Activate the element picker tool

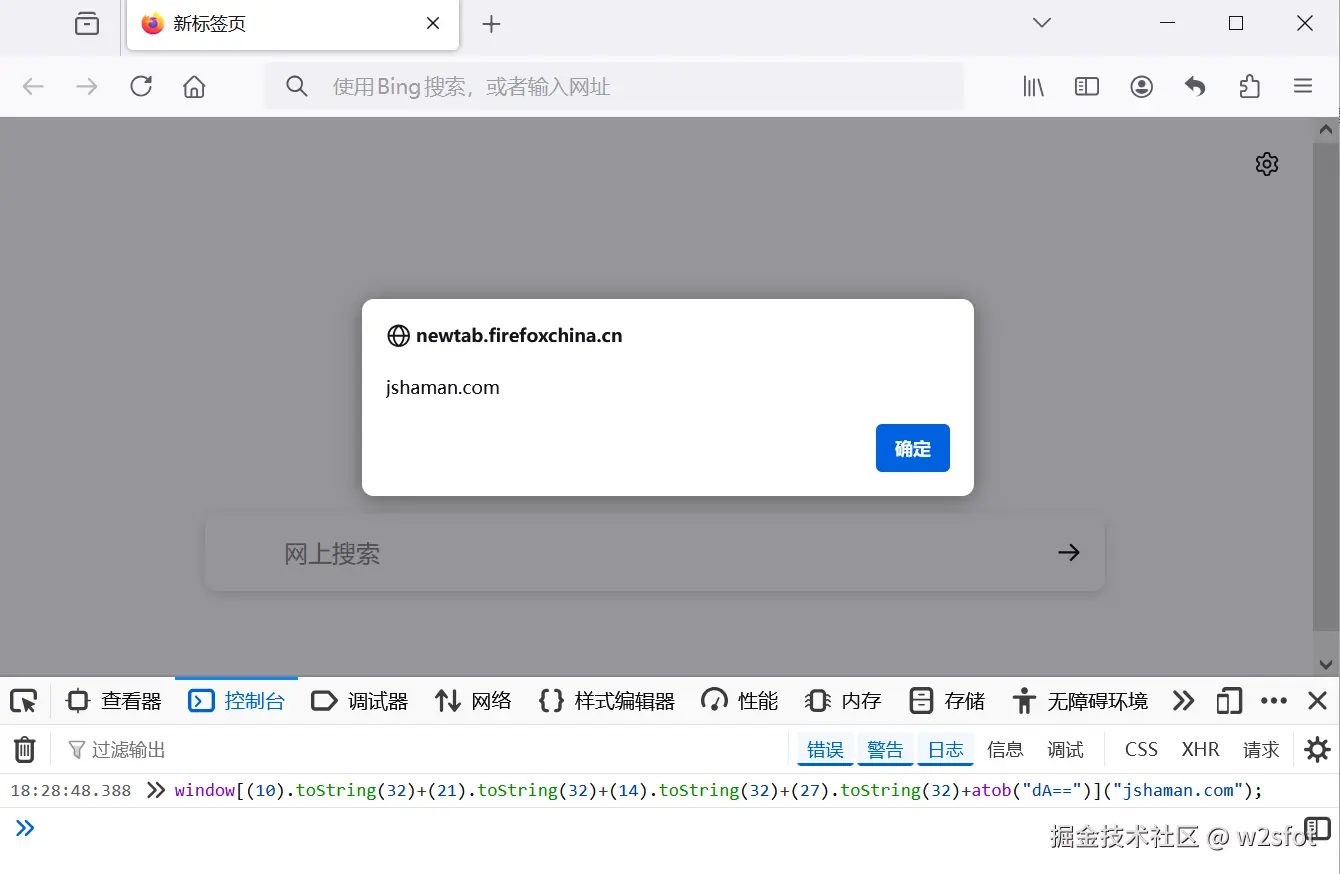click(24, 701)
